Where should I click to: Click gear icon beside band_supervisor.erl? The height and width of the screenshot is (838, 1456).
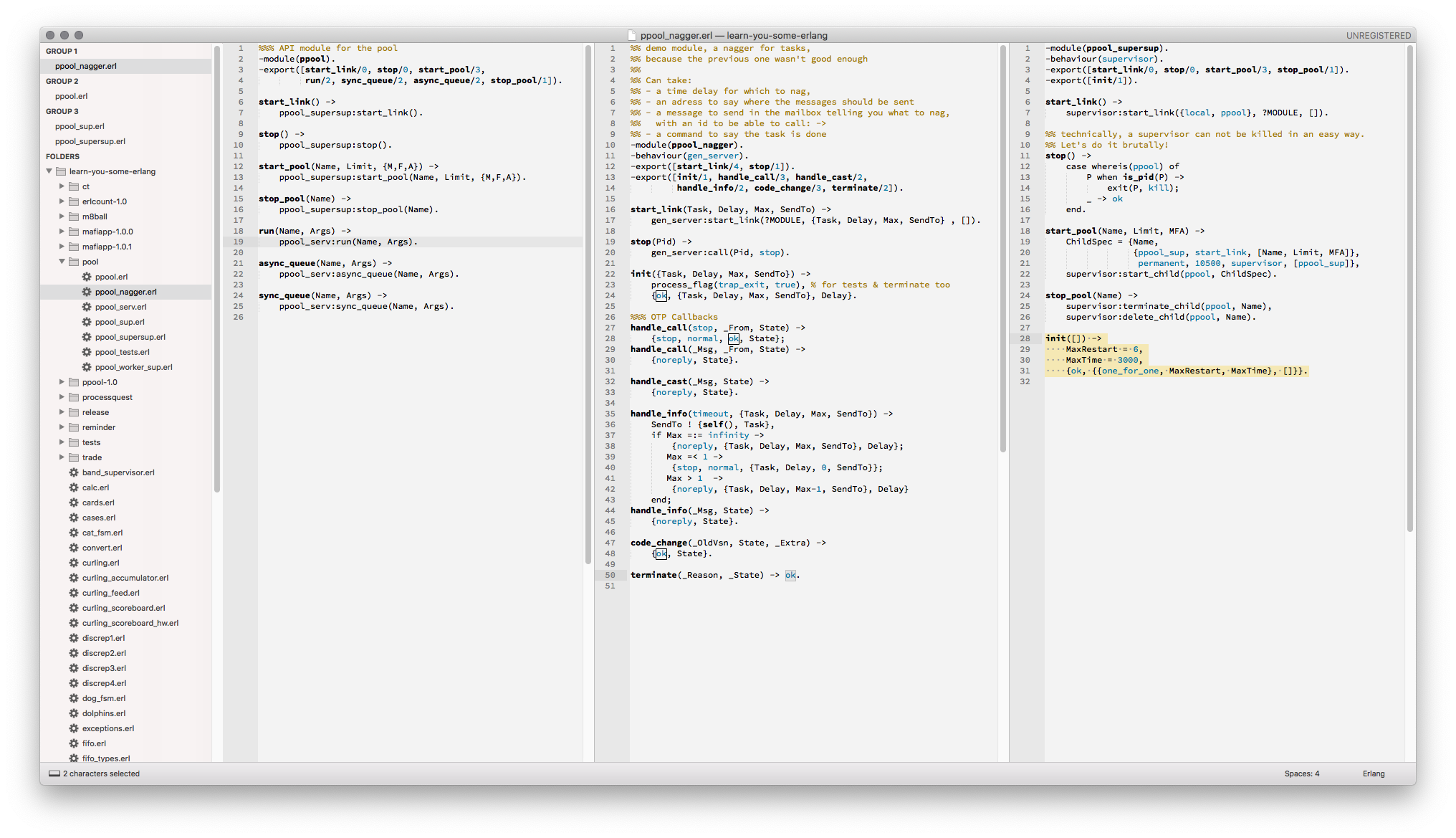point(74,472)
